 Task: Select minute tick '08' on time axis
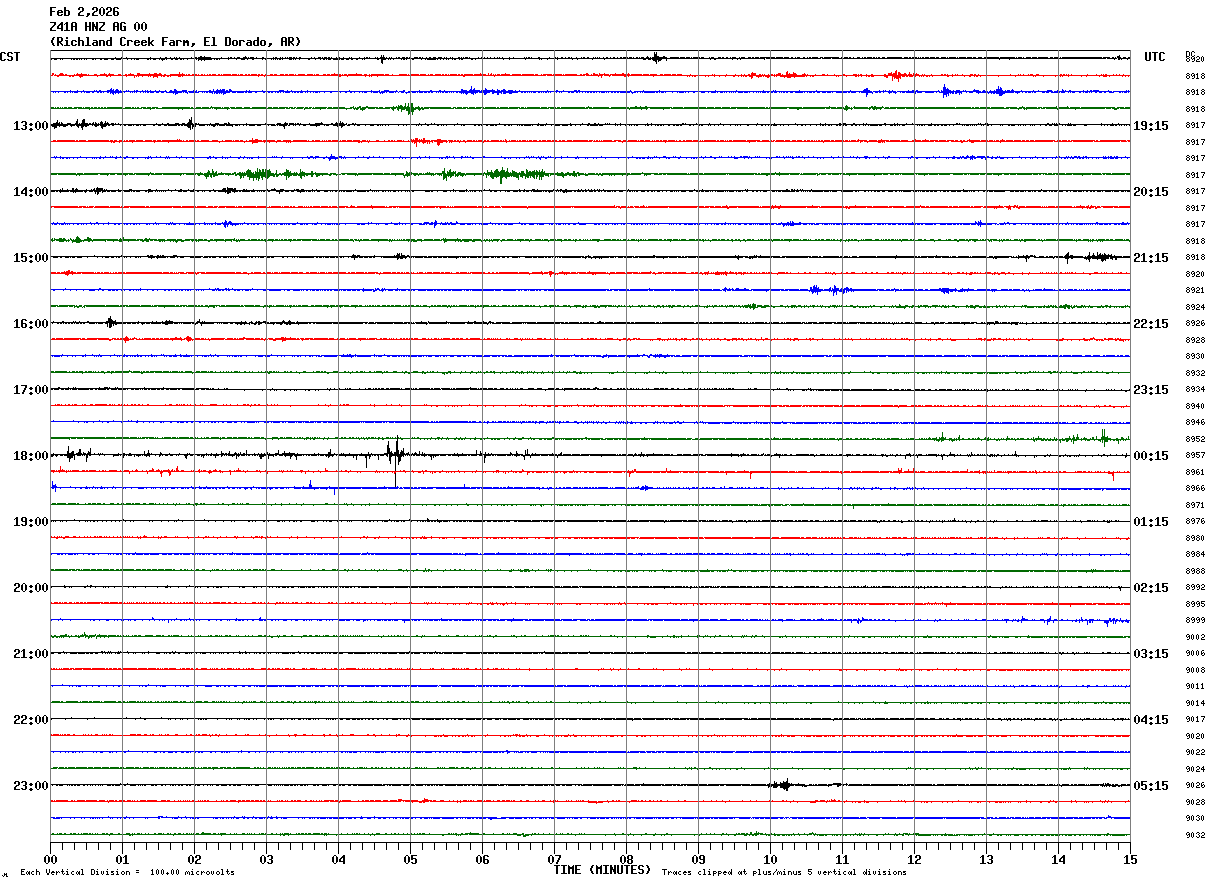coord(627,859)
